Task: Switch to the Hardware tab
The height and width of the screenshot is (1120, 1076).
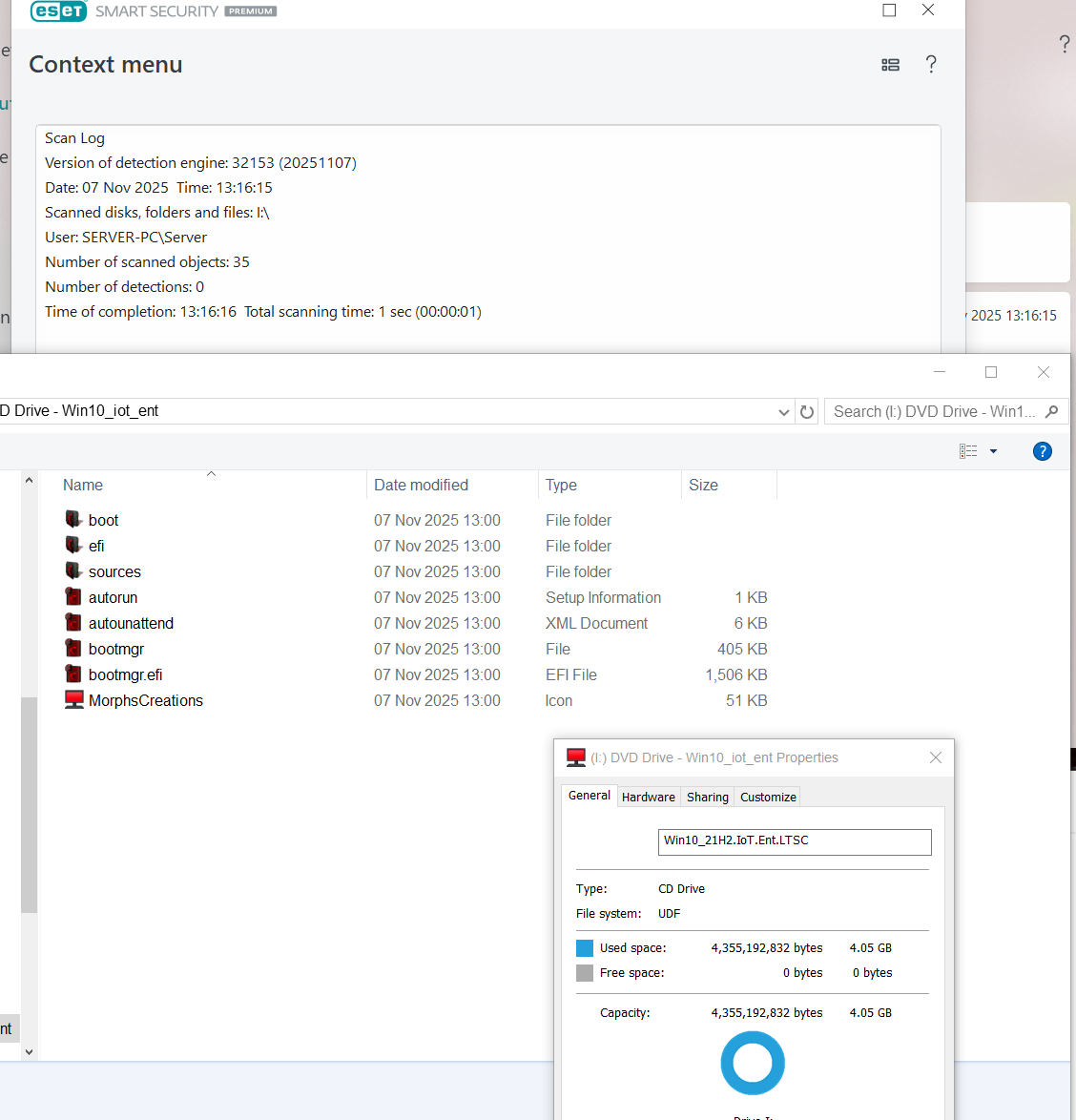Action: coord(649,798)
